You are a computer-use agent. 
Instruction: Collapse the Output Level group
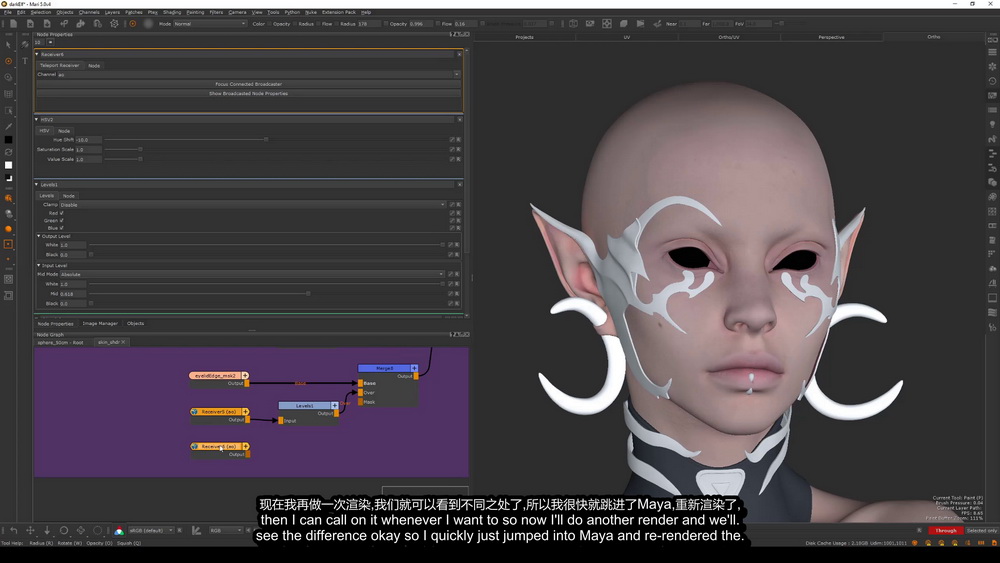[x=39, y=236]
